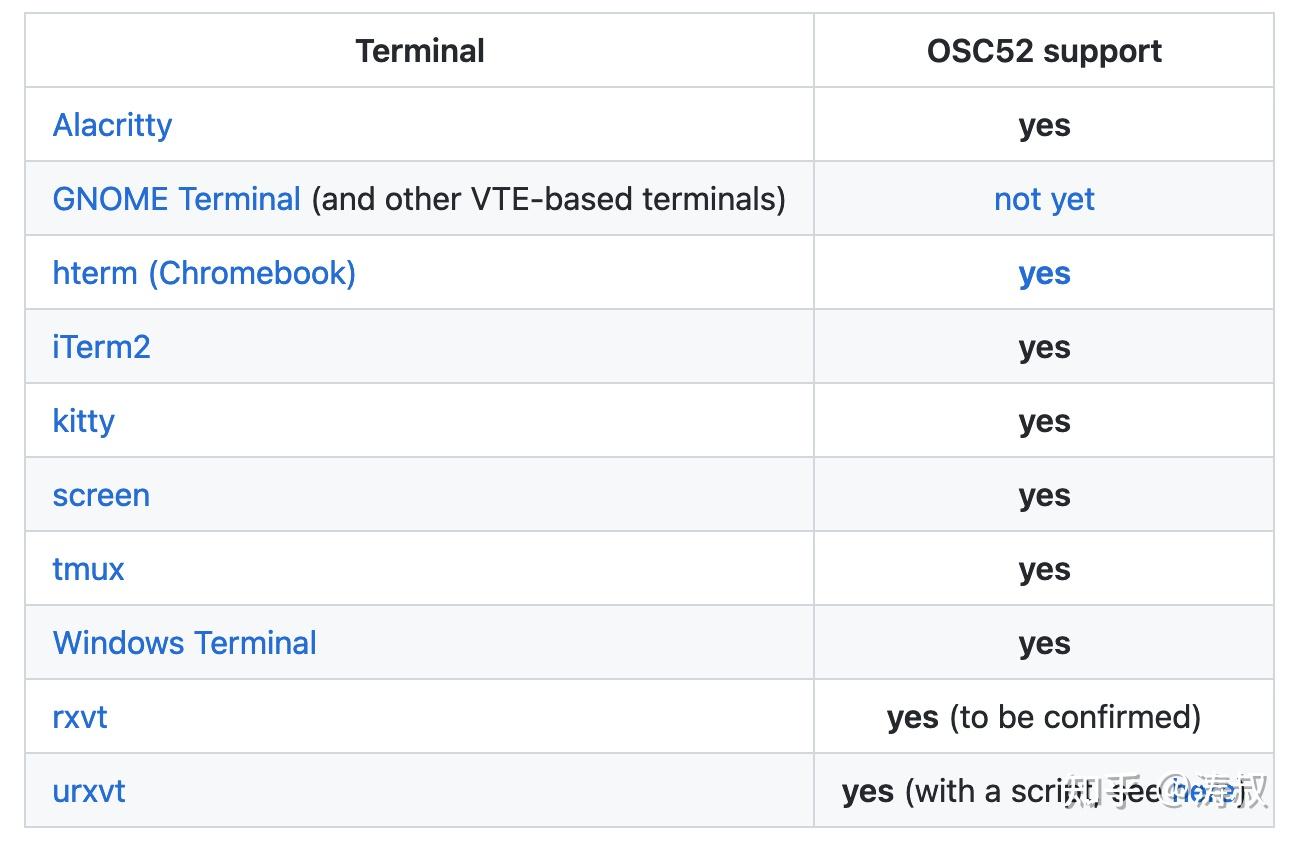Click "(to be confirmed)" text in rxvt row

(1074, 717)
